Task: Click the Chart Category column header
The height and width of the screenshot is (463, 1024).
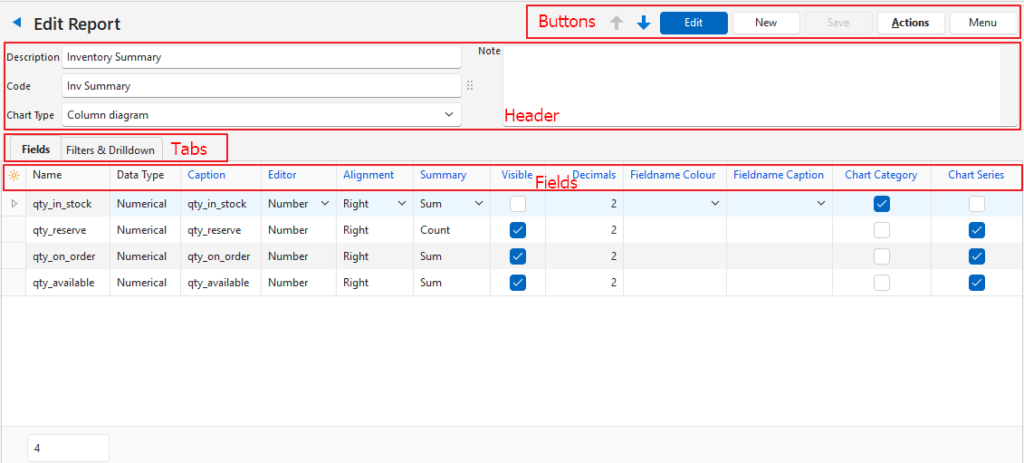Action: (881, 175)
